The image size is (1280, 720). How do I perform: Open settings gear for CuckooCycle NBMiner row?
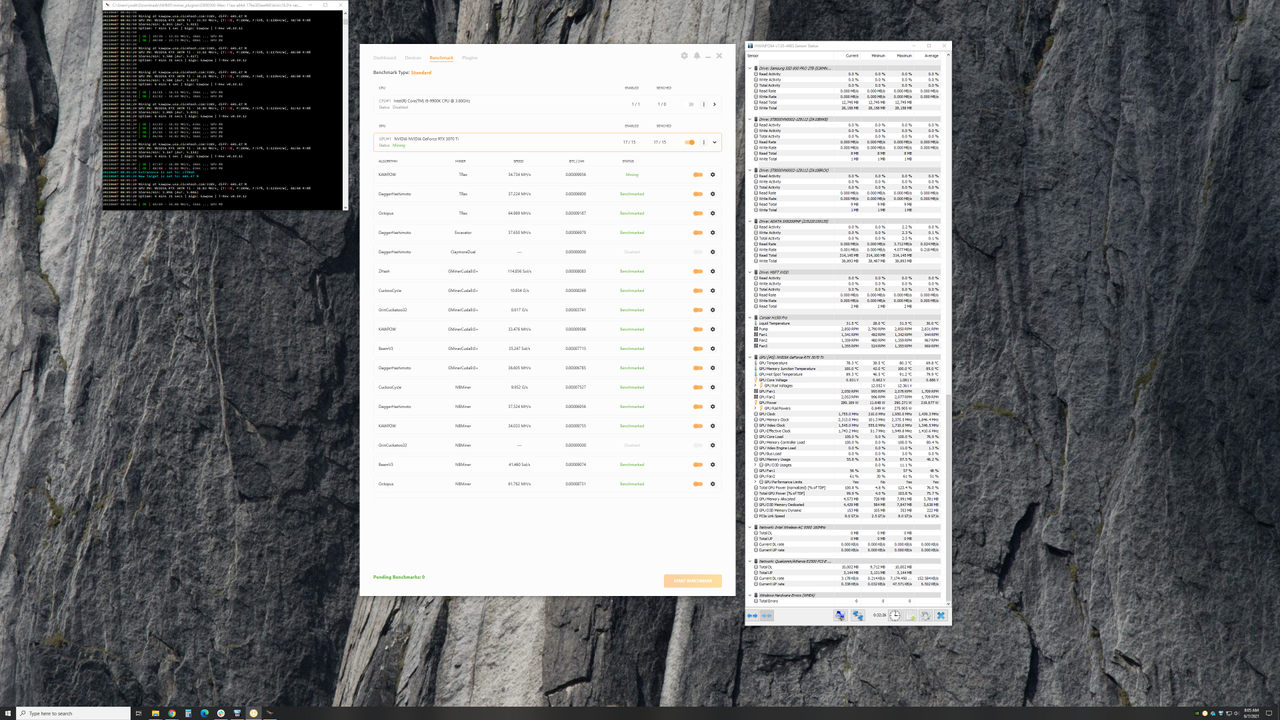[x=713, y=387]
